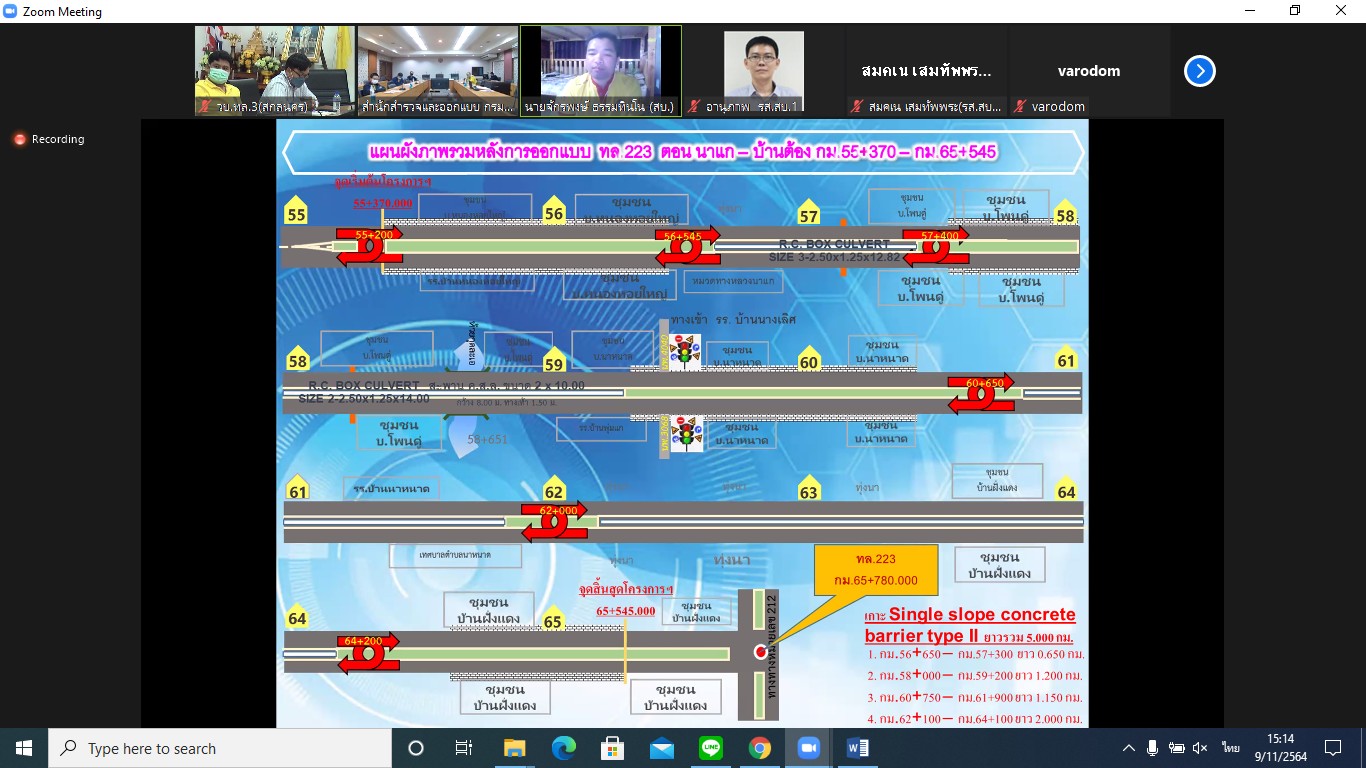
Task: Open LINE from the taskbar
Action: (711, 748)
